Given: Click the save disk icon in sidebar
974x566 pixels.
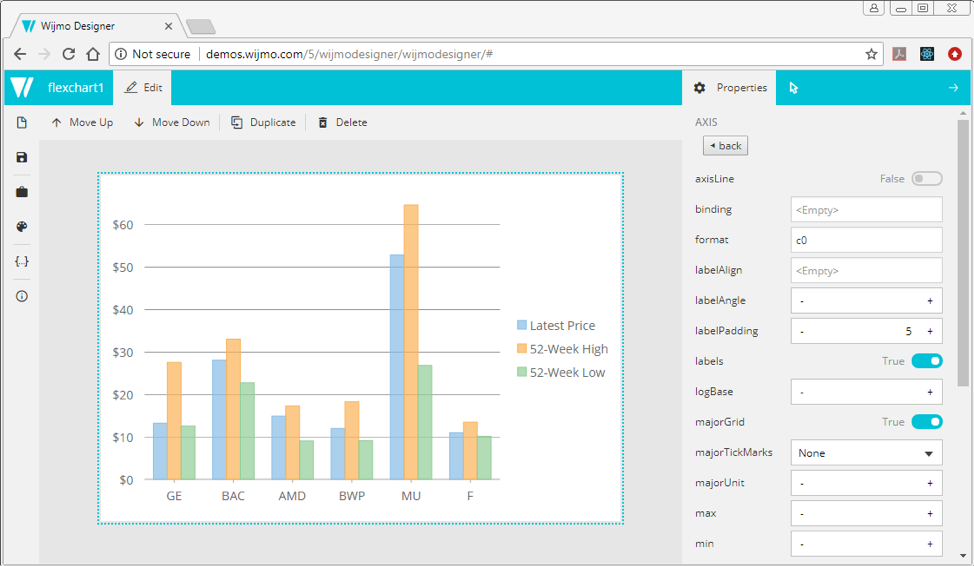Looking at the screenshot, I should pyautogui.click(x=22, y=157).
